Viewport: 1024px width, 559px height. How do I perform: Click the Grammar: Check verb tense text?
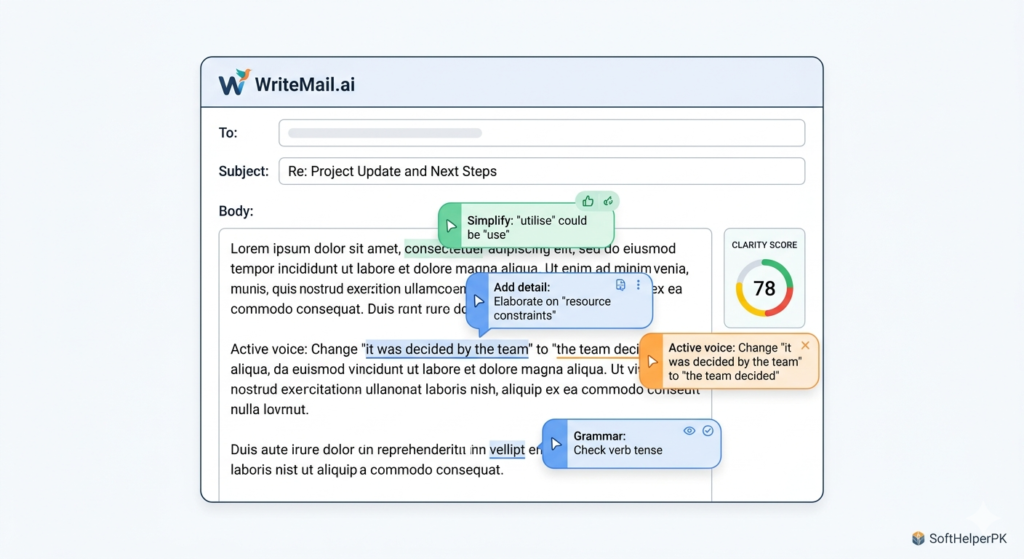(x=617, y=443)
